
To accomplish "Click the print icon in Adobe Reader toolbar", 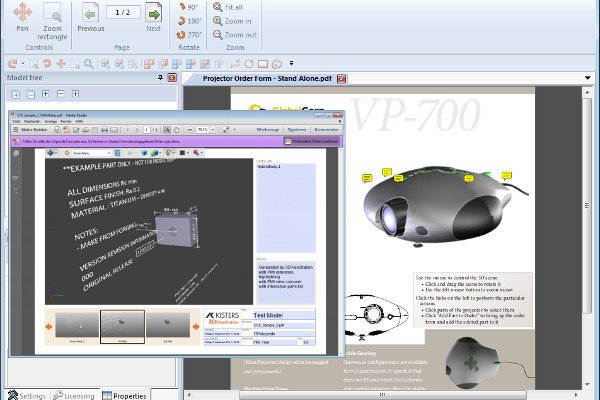I will point(104,130).
